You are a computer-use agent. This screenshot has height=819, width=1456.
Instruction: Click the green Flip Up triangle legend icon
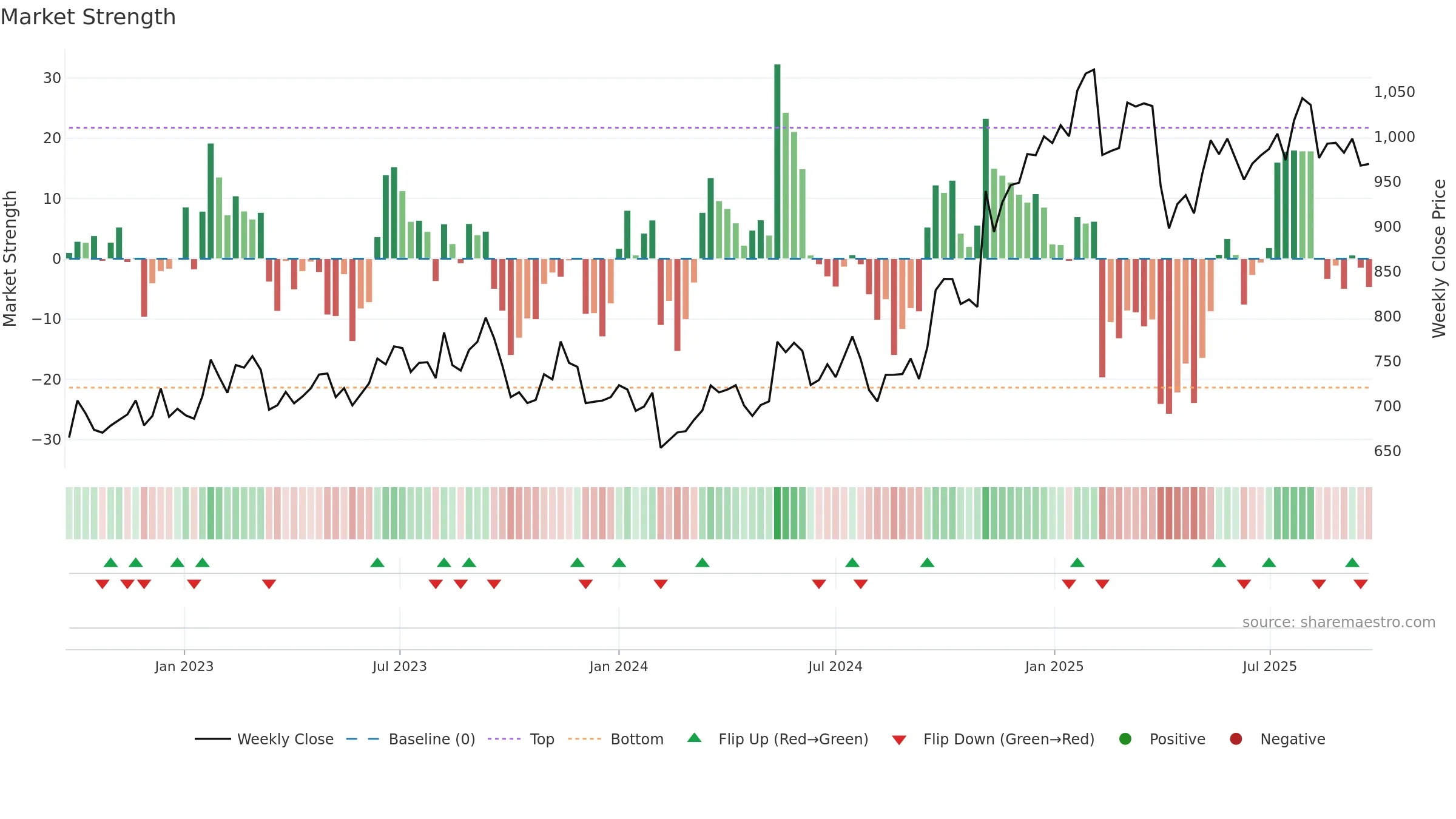click(x=695, y=738)
